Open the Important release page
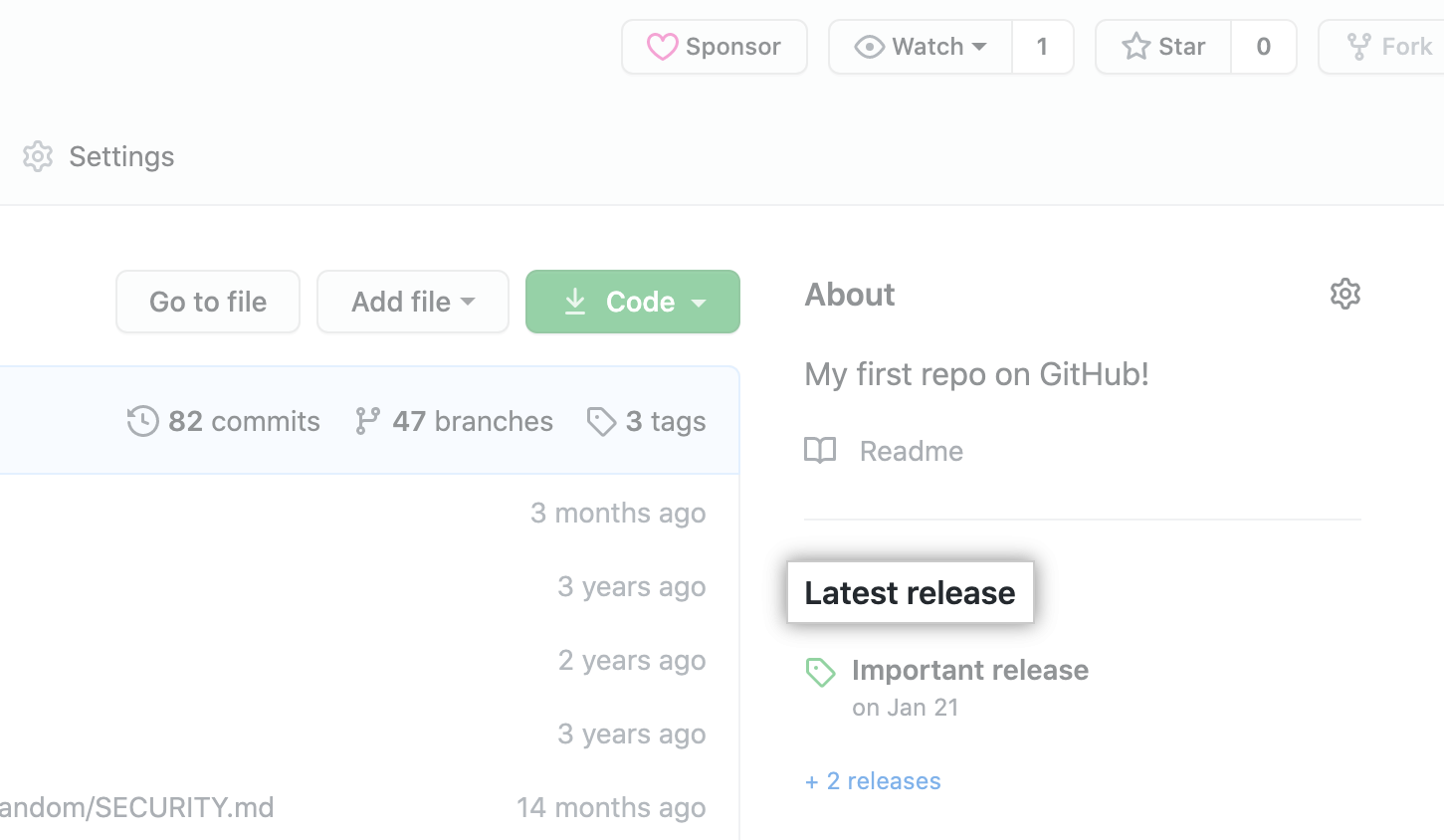Viewport: 1444px width, 840px height. click(970, 670)
